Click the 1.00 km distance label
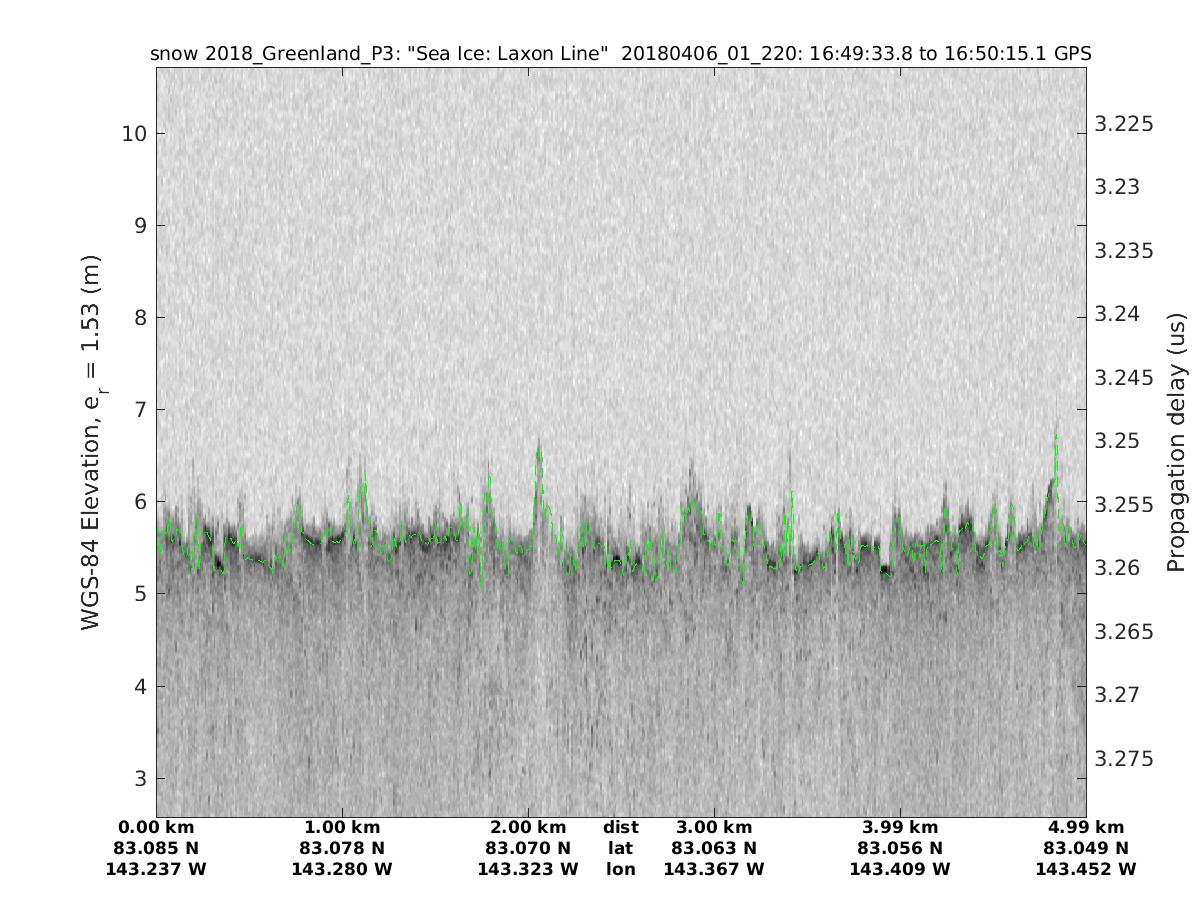This screenshot has height=900, width=1200. pos(342,828)
